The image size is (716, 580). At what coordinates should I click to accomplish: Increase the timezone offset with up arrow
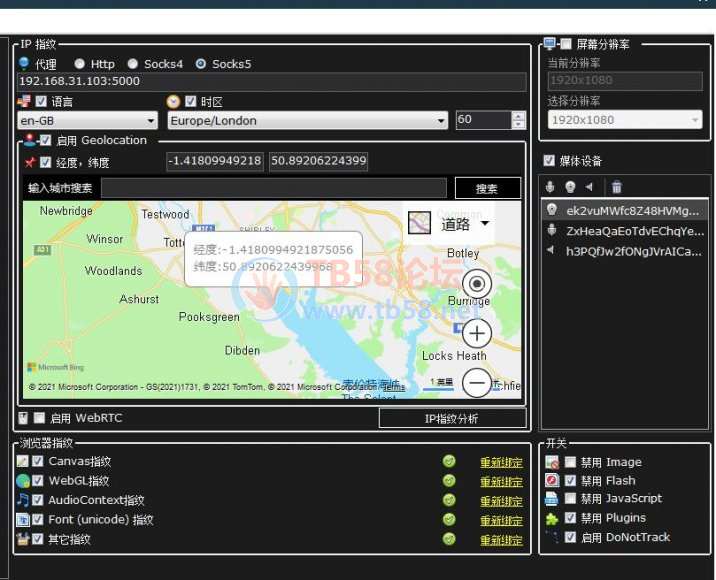coord(518,116)
